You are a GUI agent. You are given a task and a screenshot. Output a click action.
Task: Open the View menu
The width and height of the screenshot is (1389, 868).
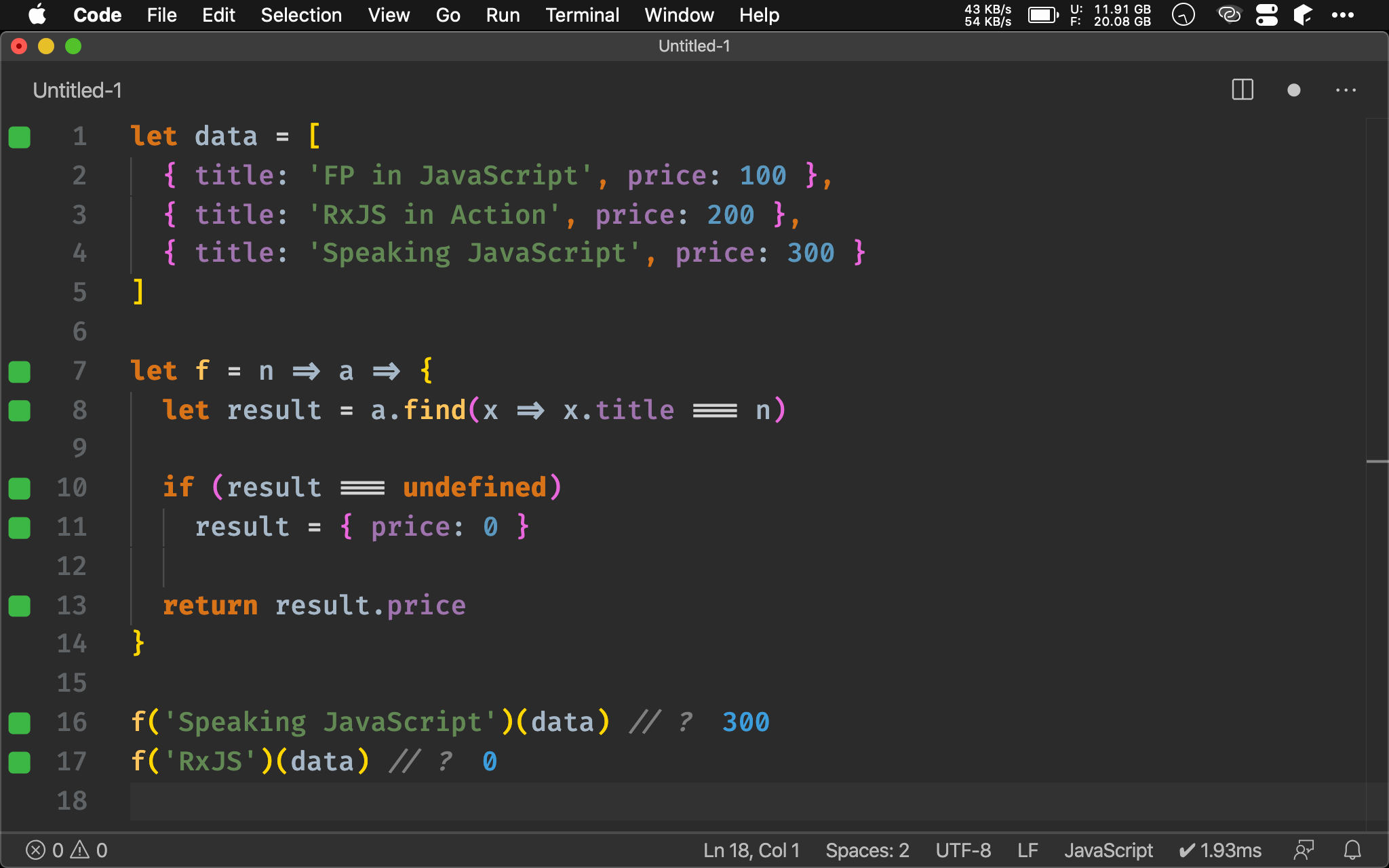(x=389, y=15)
